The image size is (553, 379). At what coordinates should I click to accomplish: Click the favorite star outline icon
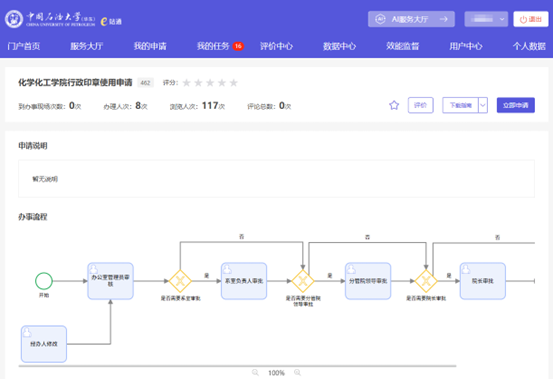coord(394,105)
